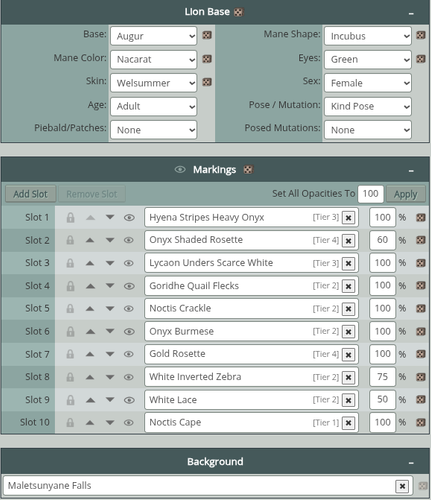Lock Slot 1 marking
This screenshot has width=431, height=500.
click(x=70, y=218)
